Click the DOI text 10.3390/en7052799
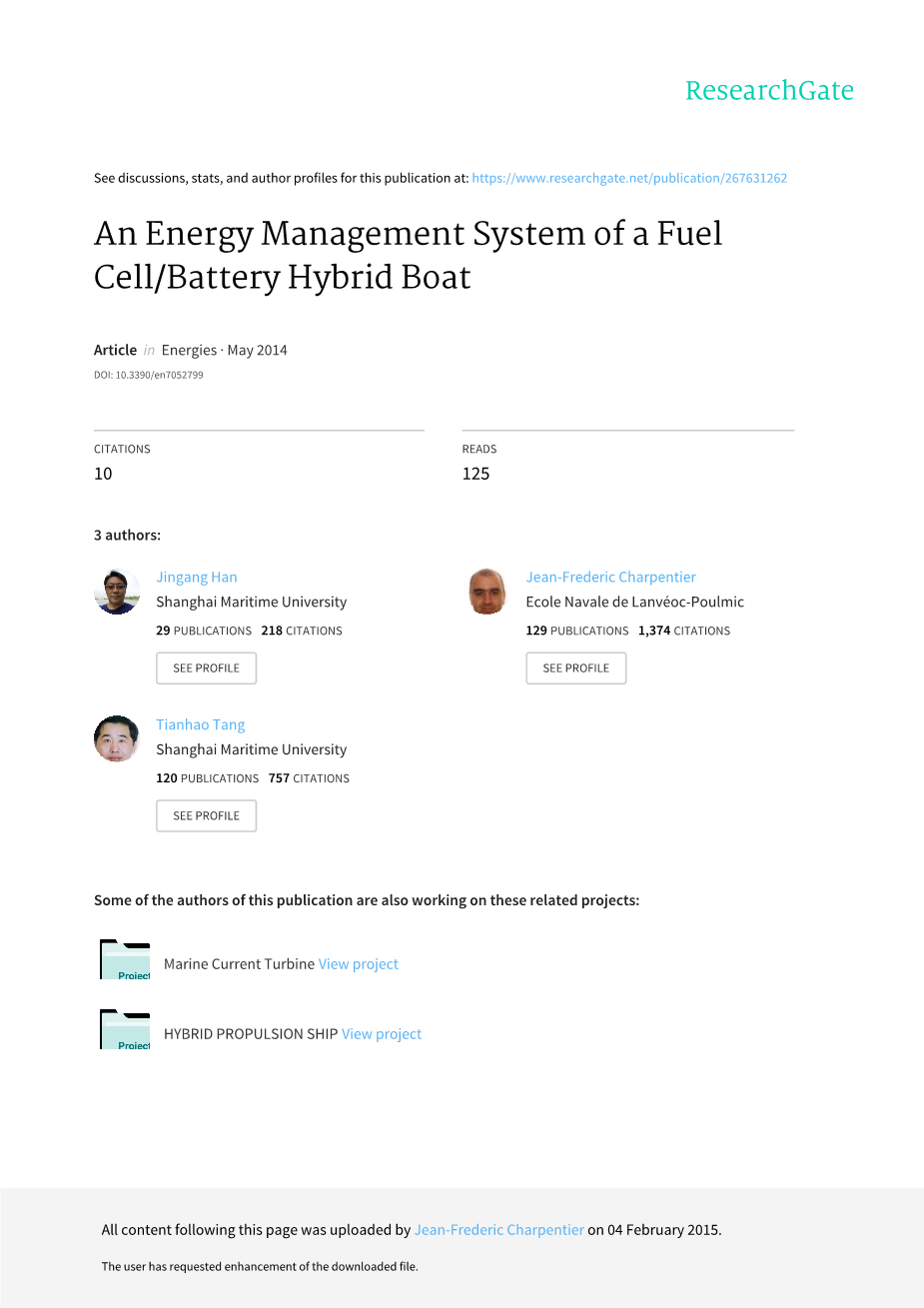 pyautogui.click(x=159, y=376)
